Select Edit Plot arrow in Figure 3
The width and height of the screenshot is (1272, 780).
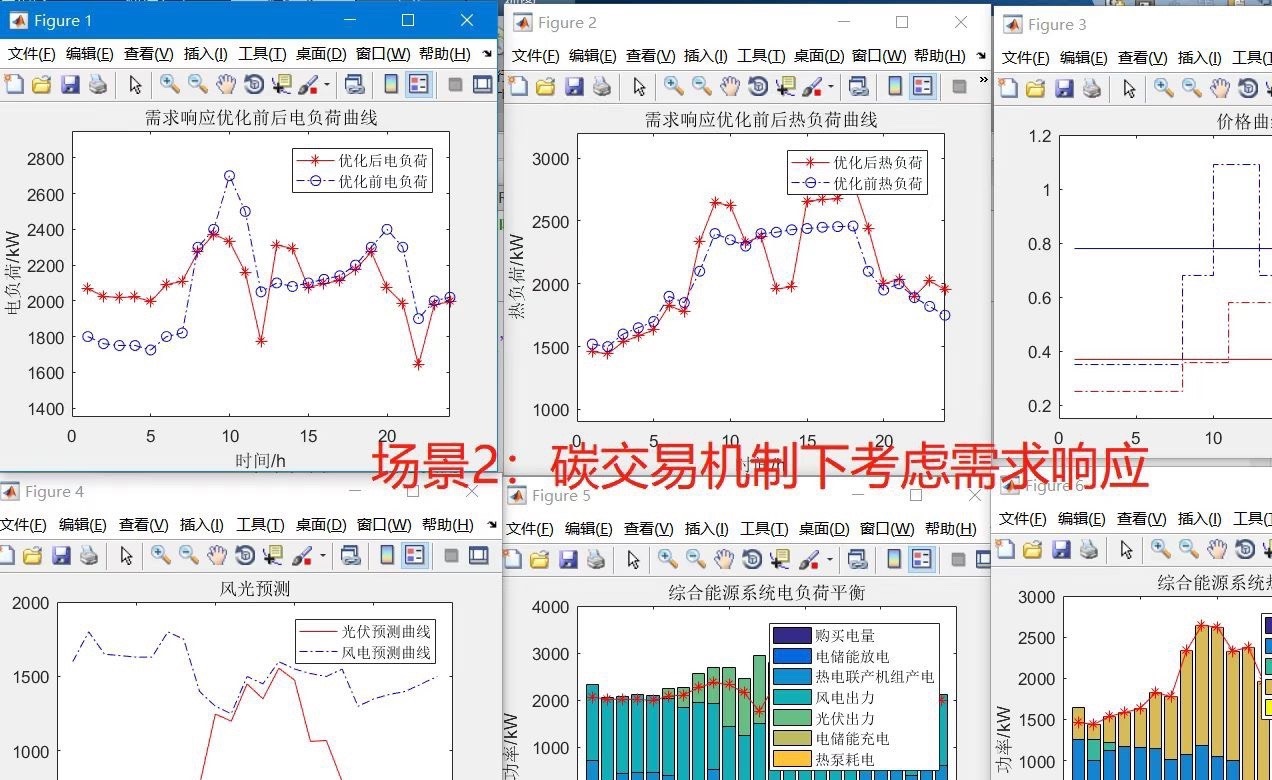tap(1129, 89)
